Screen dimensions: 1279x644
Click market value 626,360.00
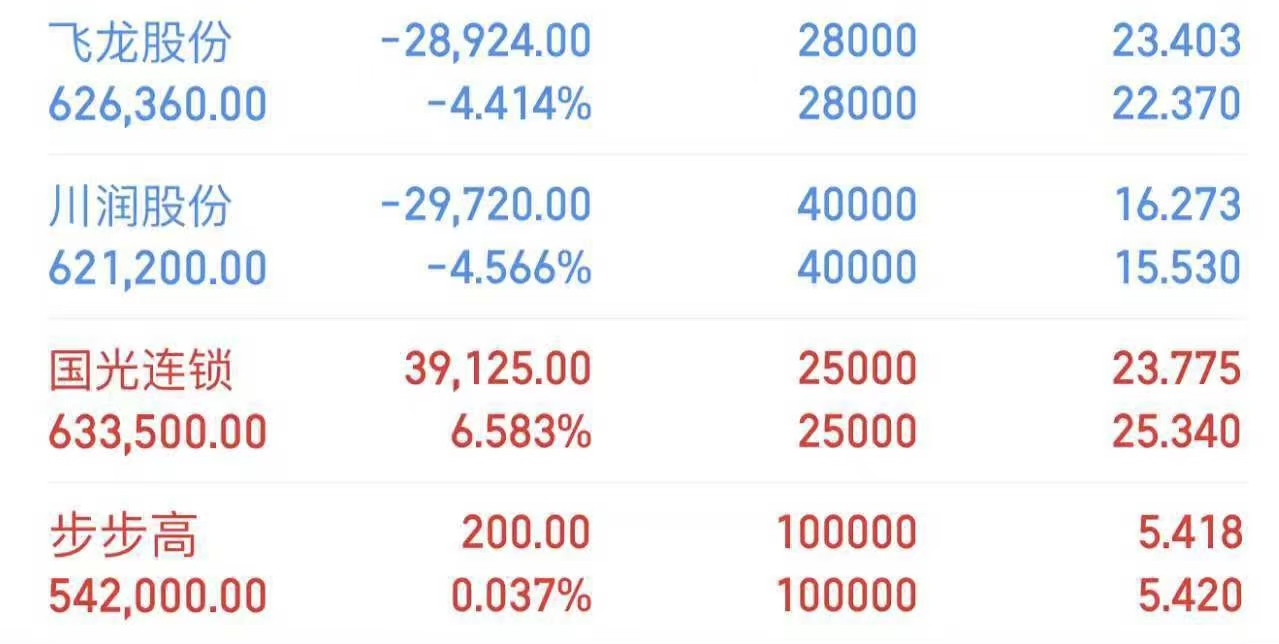pos(157,104)
